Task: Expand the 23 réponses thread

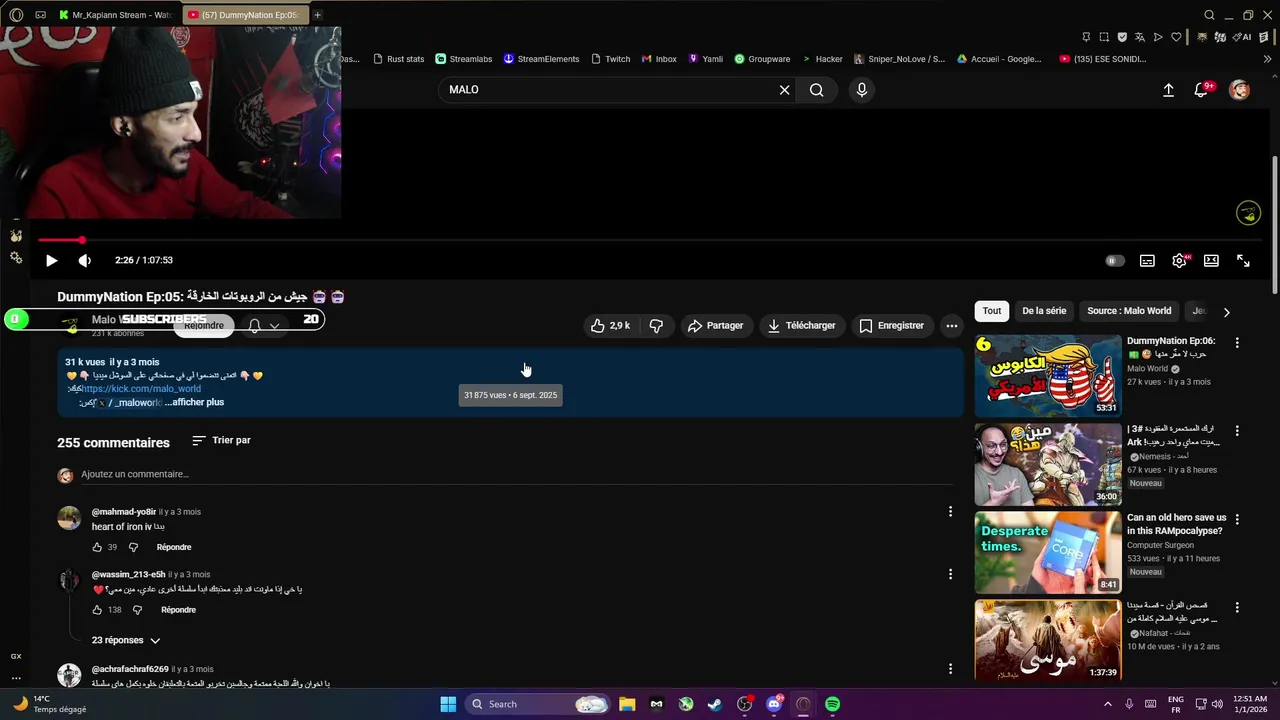Action: pyautogui.click(x=125, y=640)
